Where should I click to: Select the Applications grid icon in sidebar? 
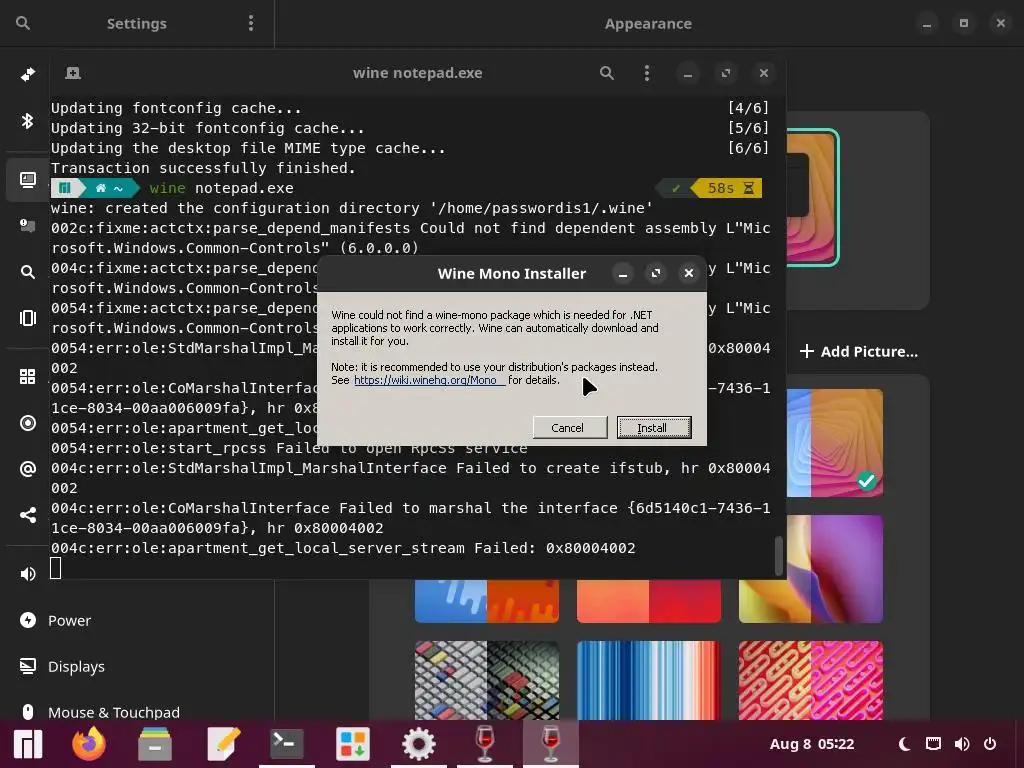[27, 377]
